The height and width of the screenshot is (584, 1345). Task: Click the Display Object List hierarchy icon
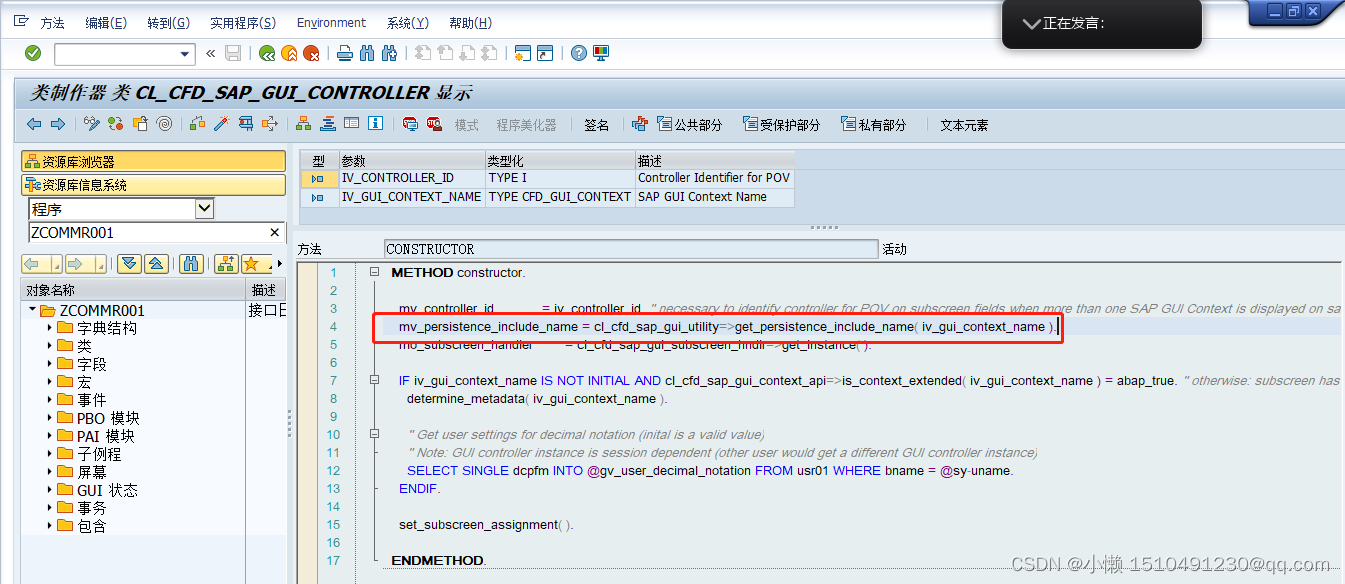(x=303, y=124)
